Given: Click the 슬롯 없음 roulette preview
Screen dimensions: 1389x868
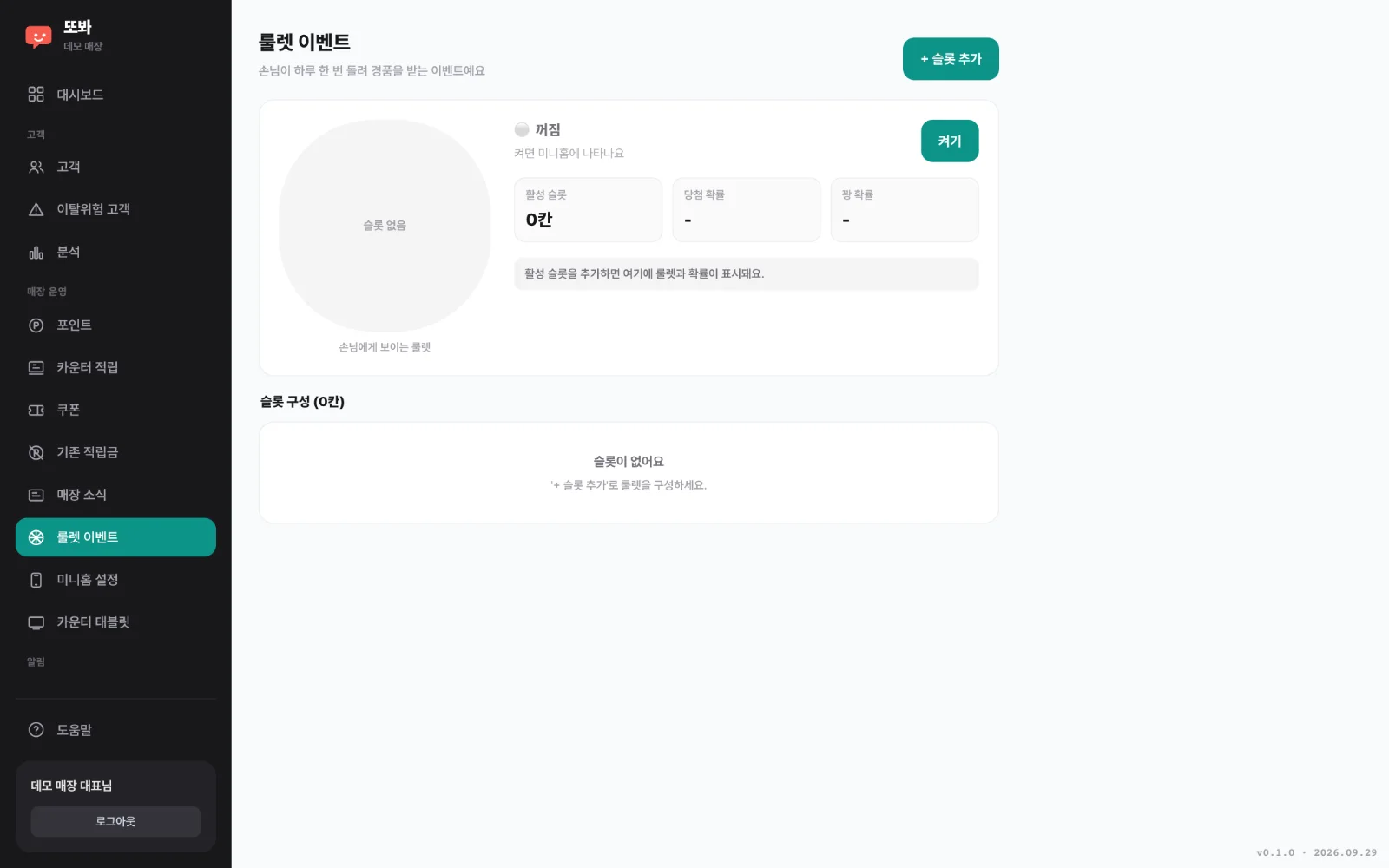Looking at the screenshot, I should [385, 226].
